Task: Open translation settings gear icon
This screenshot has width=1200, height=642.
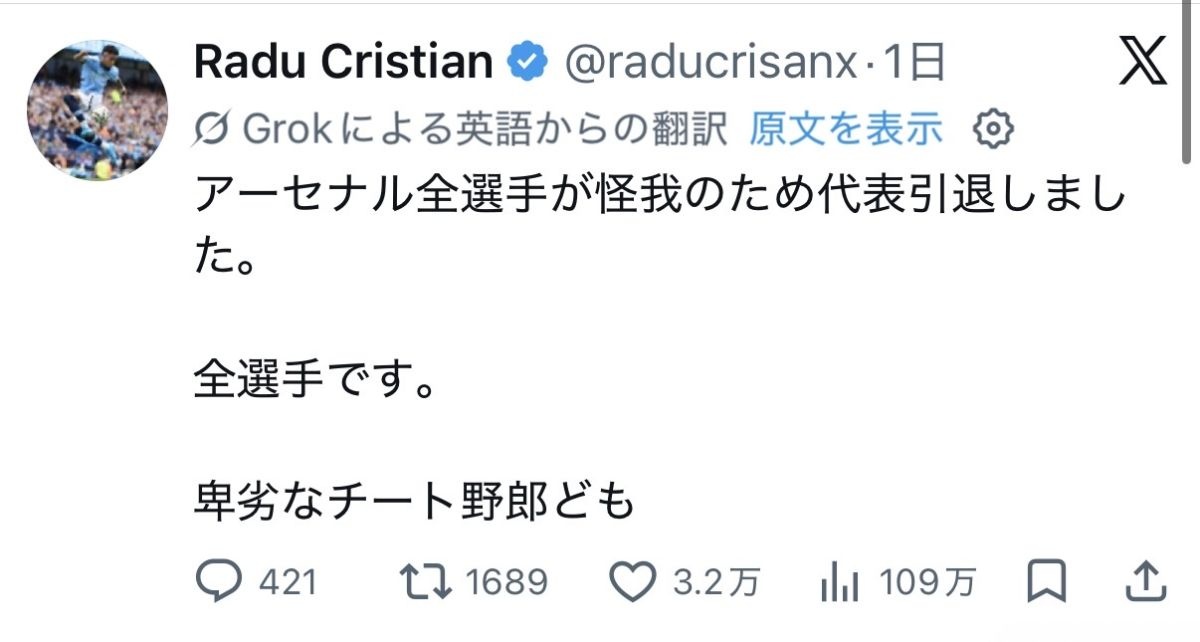Action: coord(994,128)
